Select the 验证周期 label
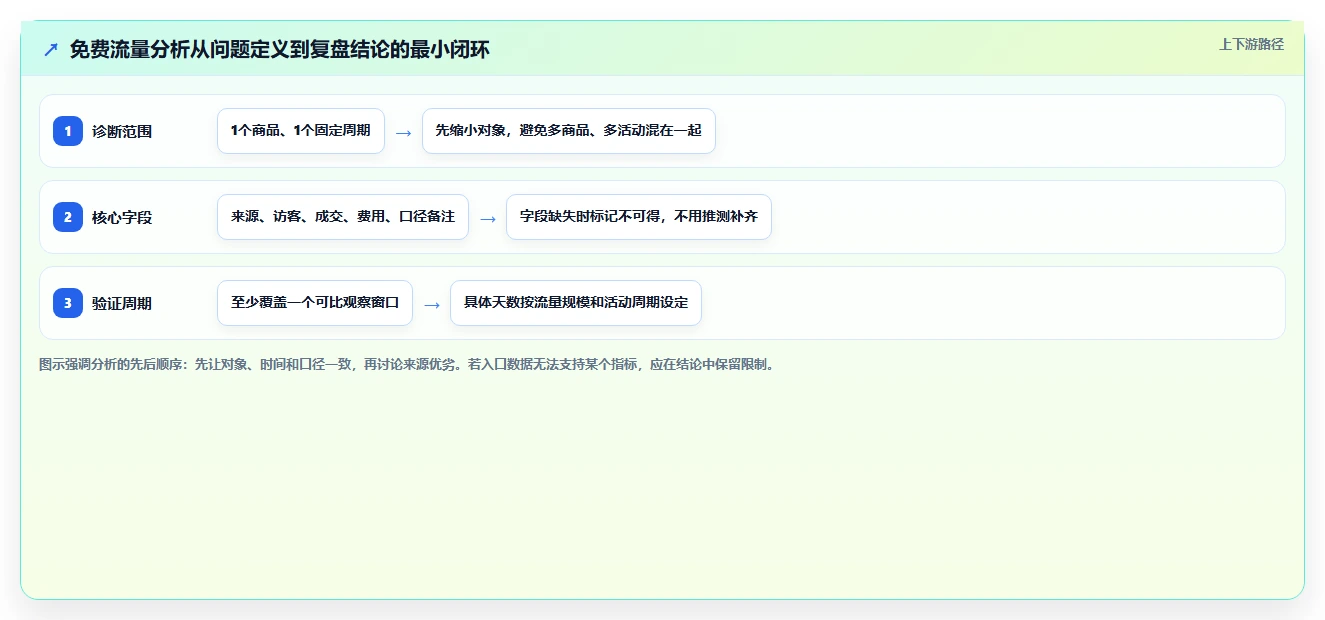Image resolution: width=1325 pixels, height=620 pixels. [x=122, y=303]
